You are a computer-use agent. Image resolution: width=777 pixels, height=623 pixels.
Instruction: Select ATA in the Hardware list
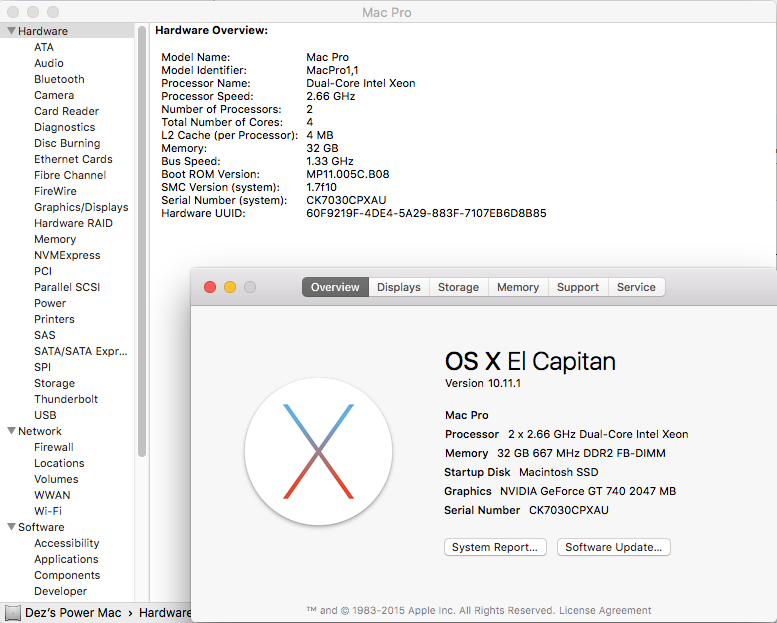pyautogui.click(x=44, y=47)
